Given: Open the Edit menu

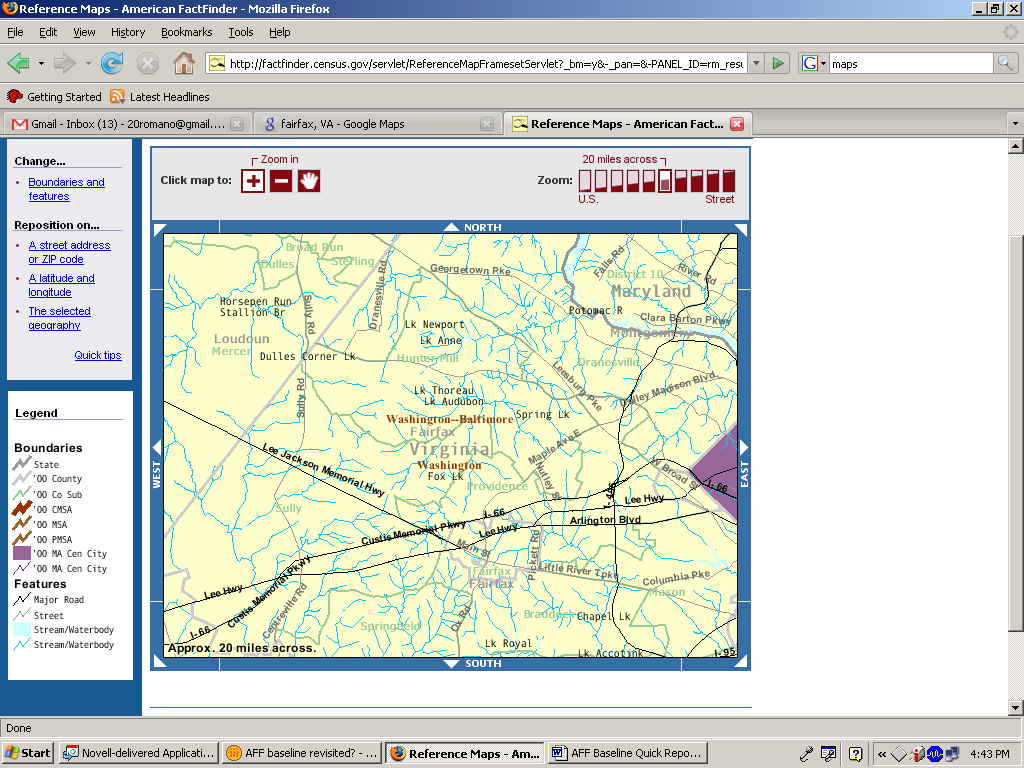Looking at the screenshot, I should pos(48,32).
